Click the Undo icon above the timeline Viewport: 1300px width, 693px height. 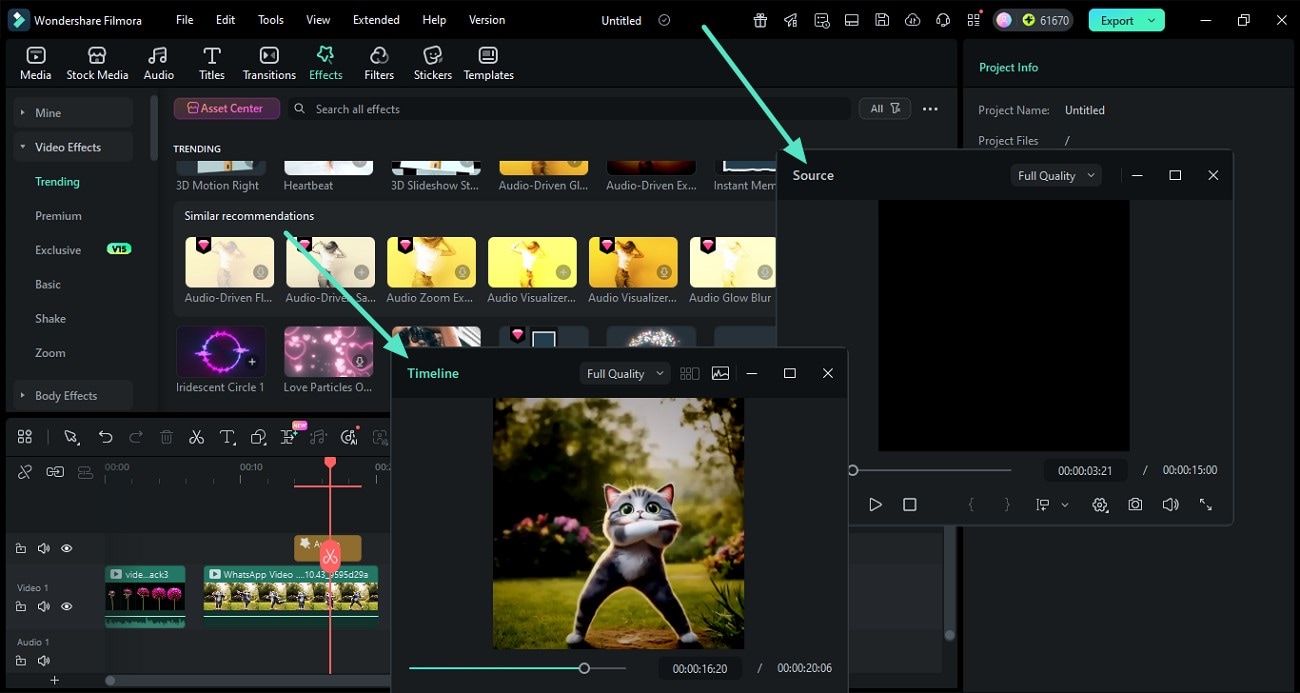[106, 437]
